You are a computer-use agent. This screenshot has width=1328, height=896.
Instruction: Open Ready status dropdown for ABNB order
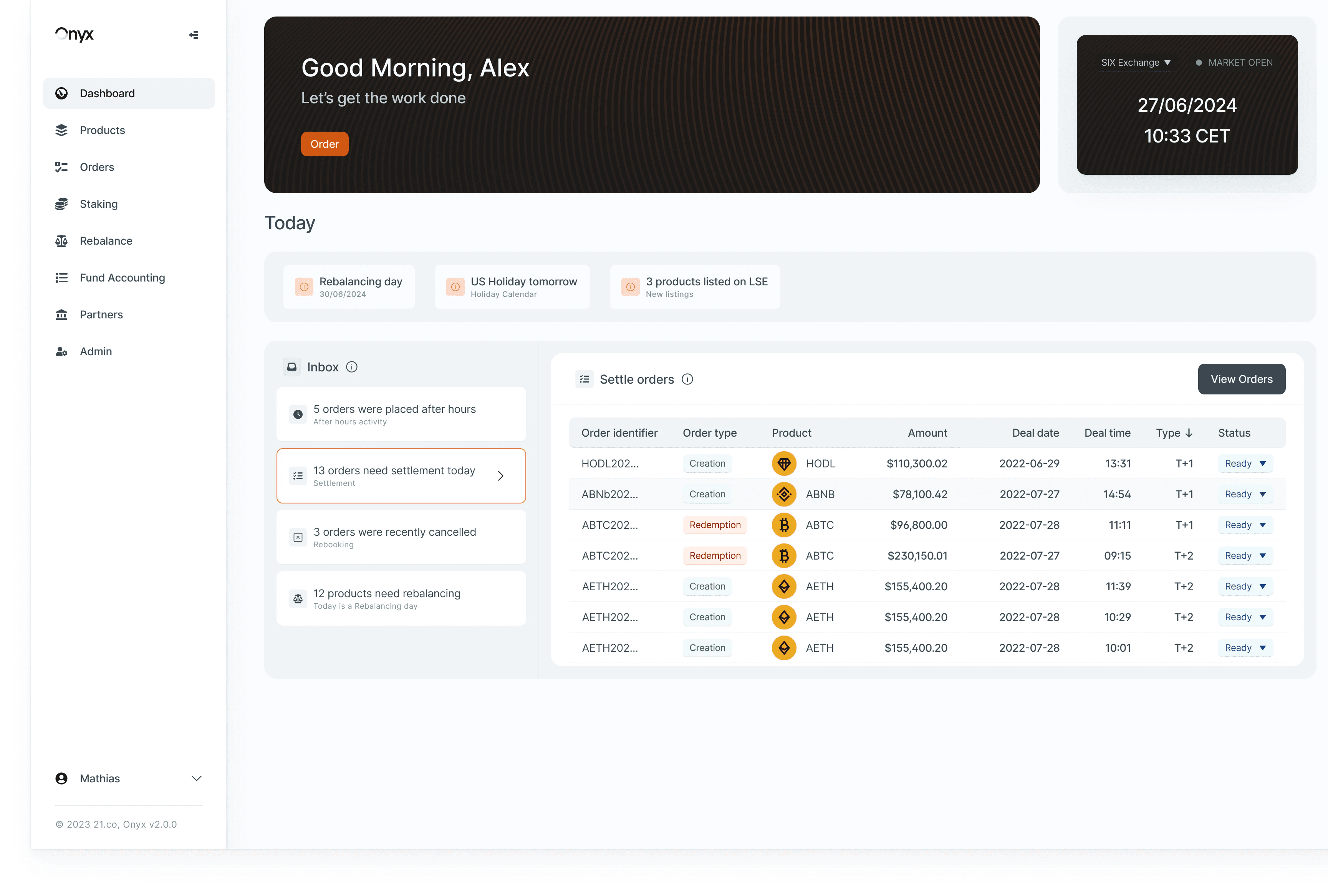coord(1245,494)
